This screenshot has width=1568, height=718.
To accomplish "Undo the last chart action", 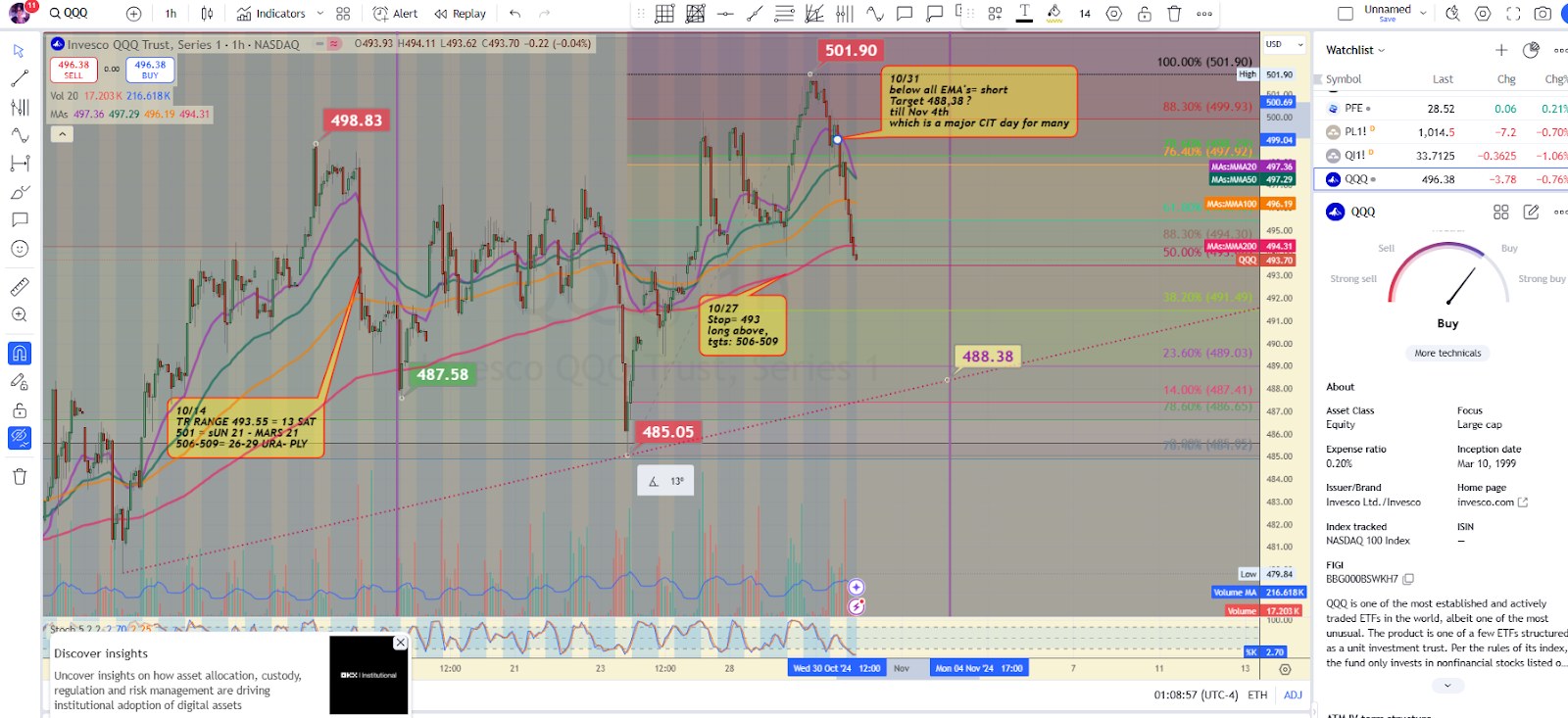I will 515,14.
